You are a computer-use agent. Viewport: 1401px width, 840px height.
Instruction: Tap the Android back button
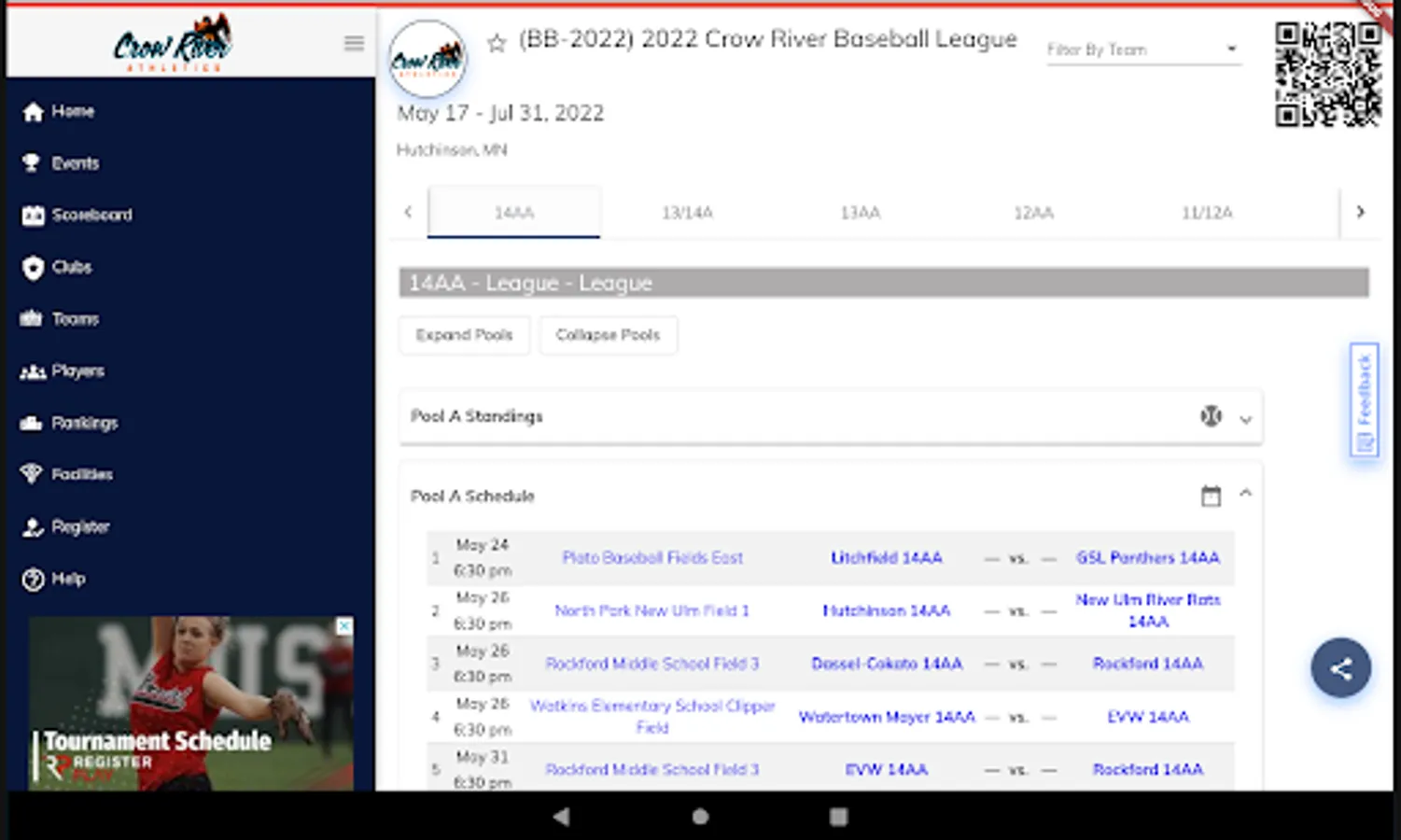coord(561,817)
